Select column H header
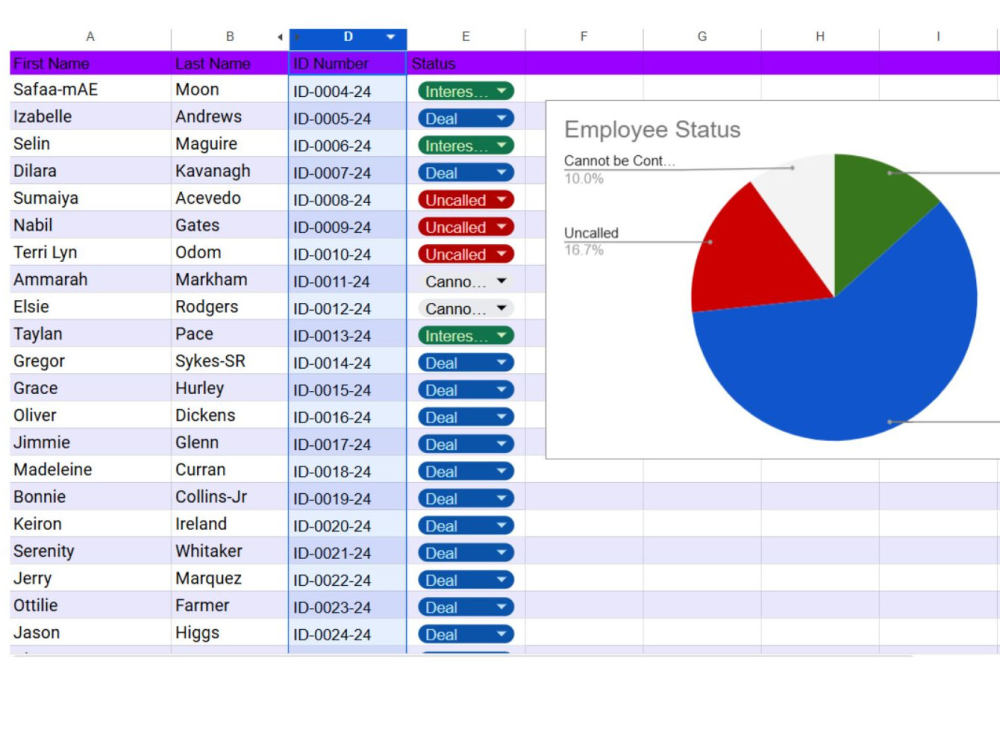The image size is (1000, 750). click(820, 37)
